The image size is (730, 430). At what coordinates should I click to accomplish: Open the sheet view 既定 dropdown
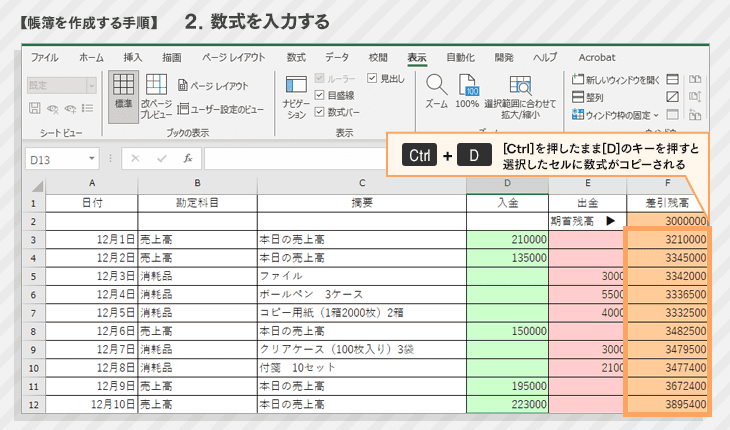pos(91,86)
